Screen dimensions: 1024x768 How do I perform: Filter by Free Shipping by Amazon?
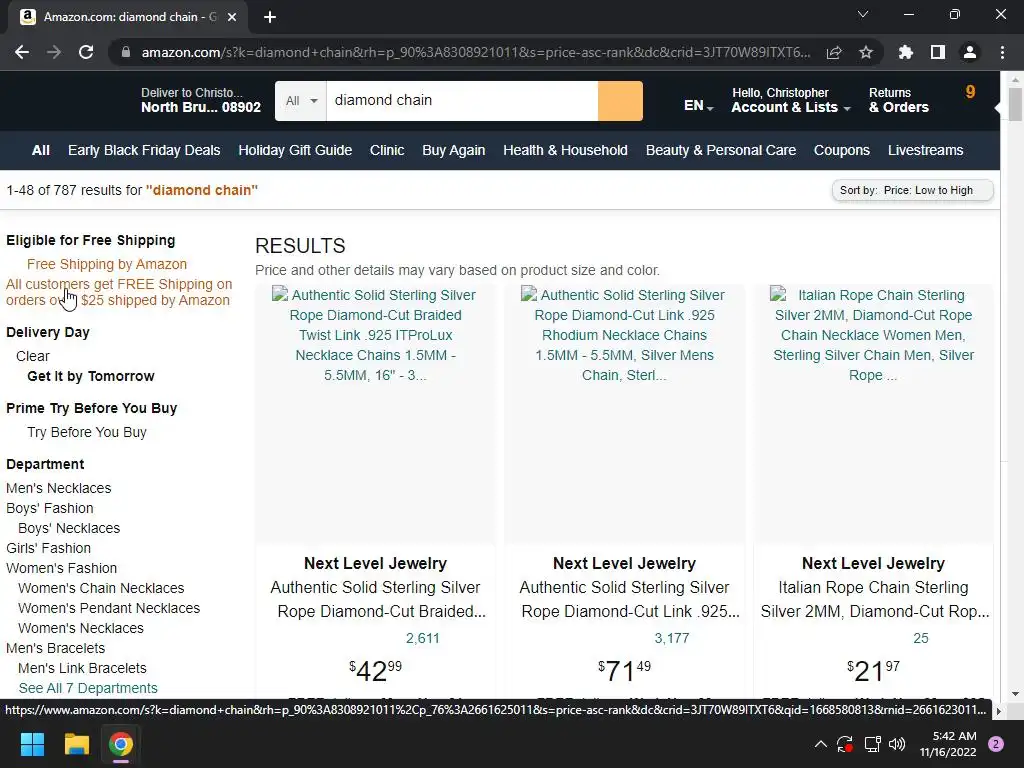(x=106, y=264)
